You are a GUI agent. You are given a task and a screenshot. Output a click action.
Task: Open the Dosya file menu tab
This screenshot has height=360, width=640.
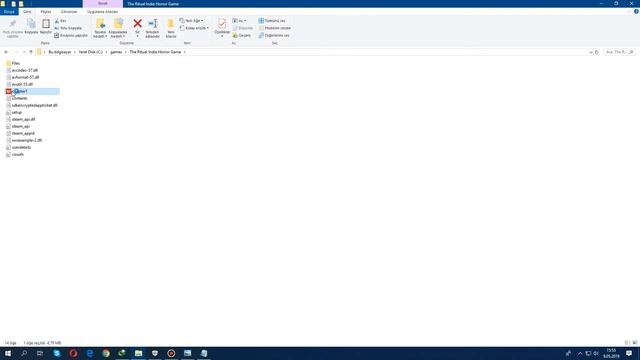[9, 12]
